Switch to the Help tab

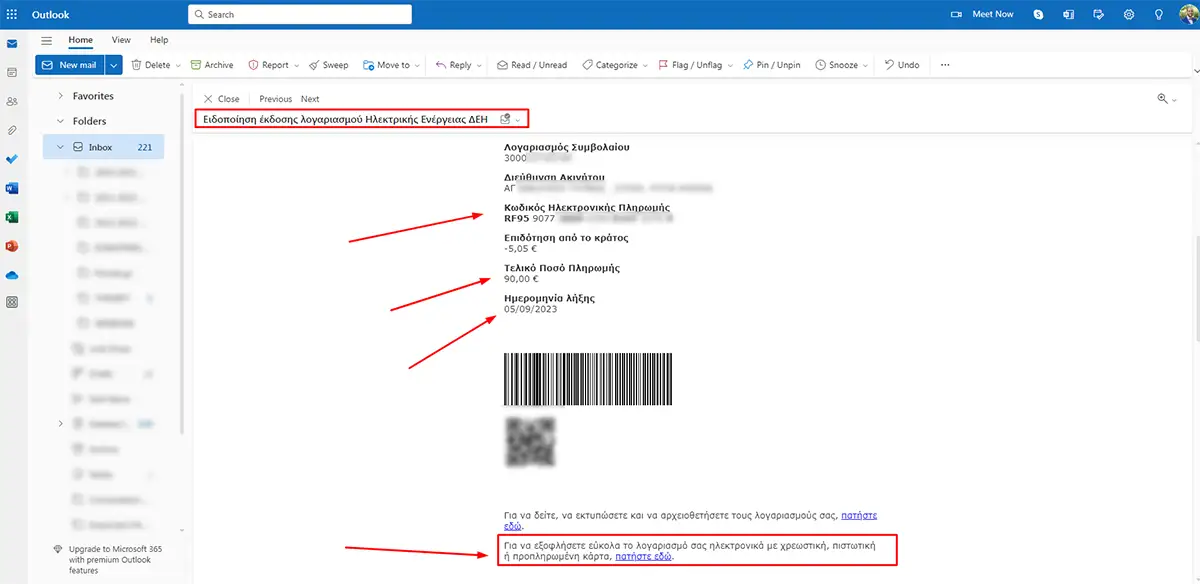[x=159, y=40]
